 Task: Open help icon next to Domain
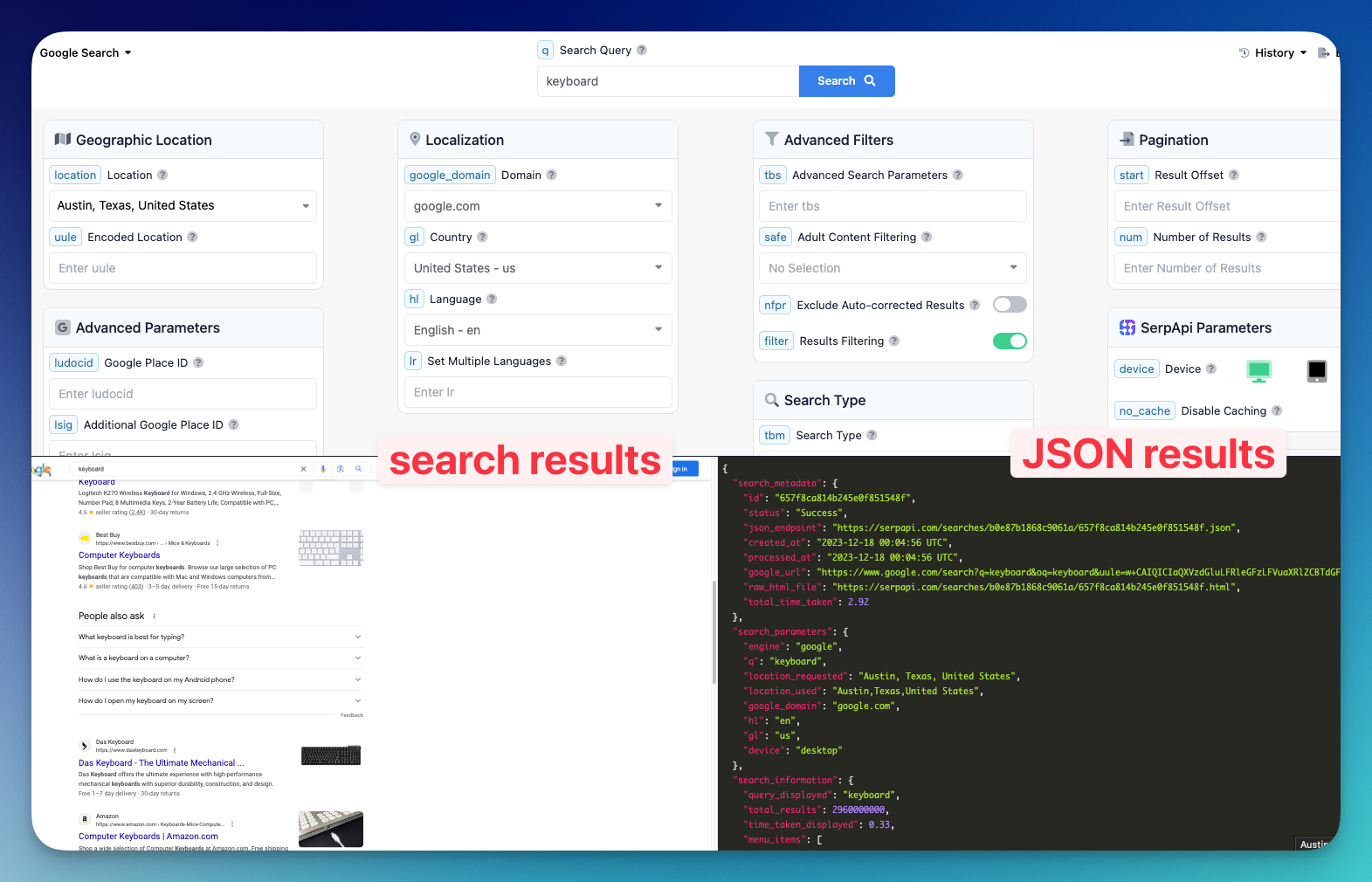(551, 175)
